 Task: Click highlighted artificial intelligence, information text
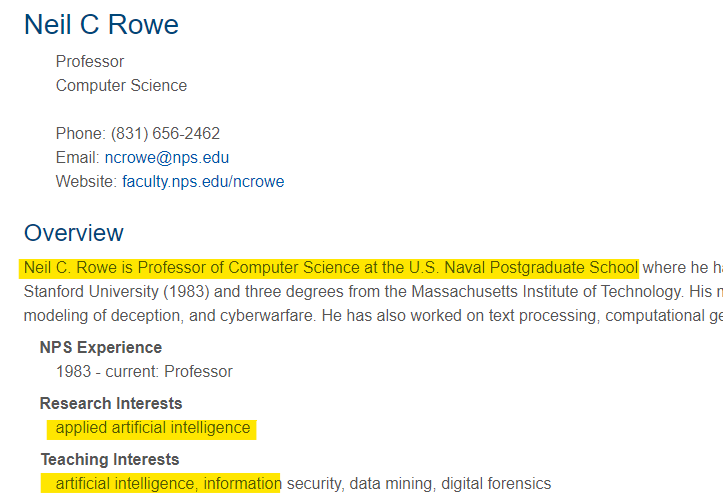click(168, 484)
